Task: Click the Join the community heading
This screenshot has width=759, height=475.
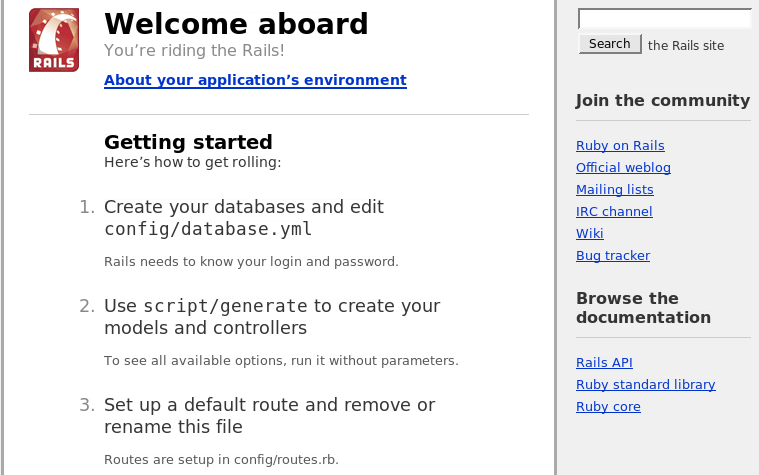Action: tap(663, 101)
